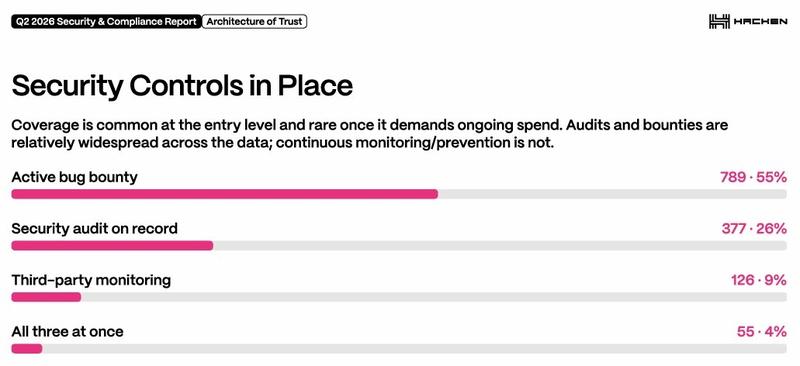Viewport: 800px width, 366px height.
Task: Click the coverage description paragraph
Action: point(369,134)
